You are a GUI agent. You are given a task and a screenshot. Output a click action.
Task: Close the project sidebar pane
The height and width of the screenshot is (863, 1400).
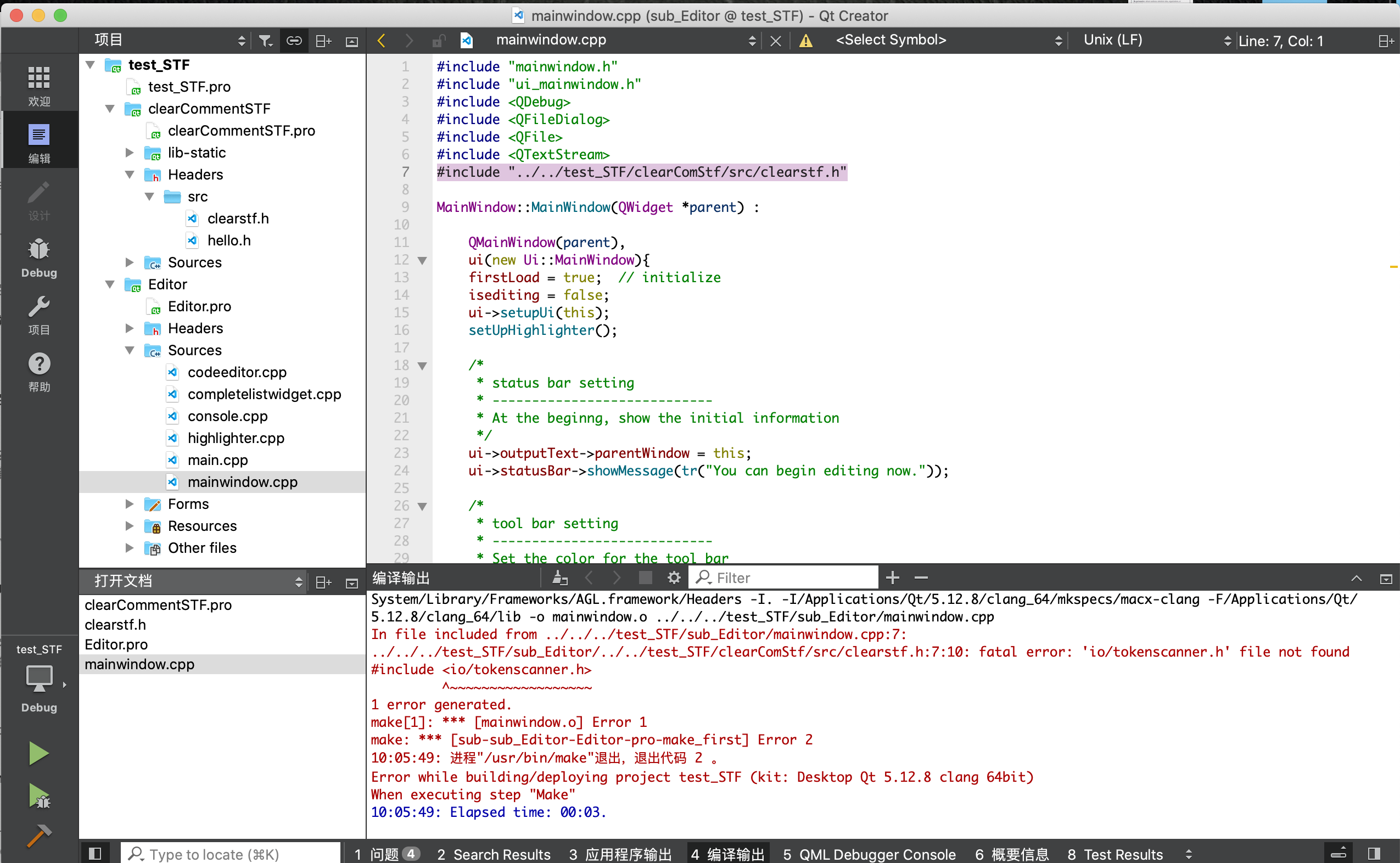click(351, 41)
